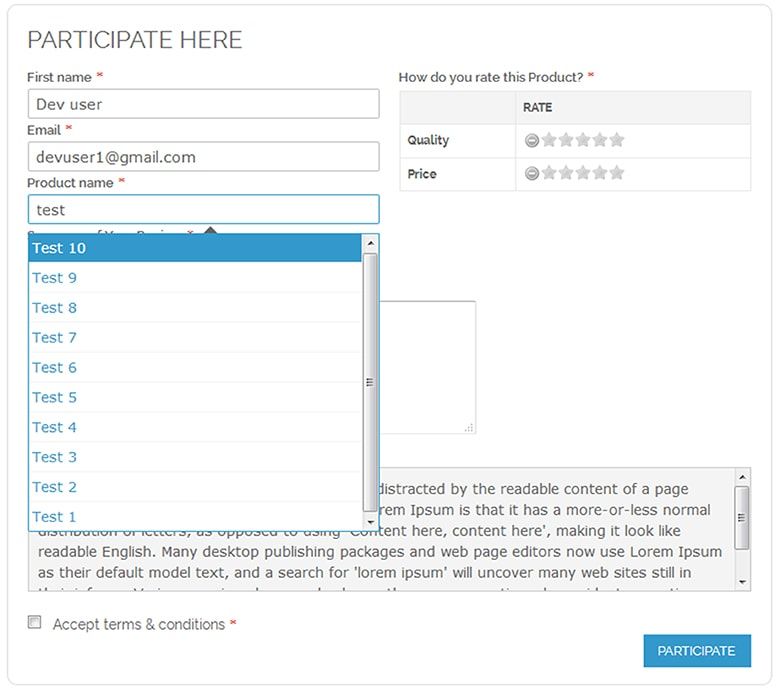This screenshot has width=780, height=695.
Task: Clear the Price rating with the minus icon
Action: click(x=532, y=173)
